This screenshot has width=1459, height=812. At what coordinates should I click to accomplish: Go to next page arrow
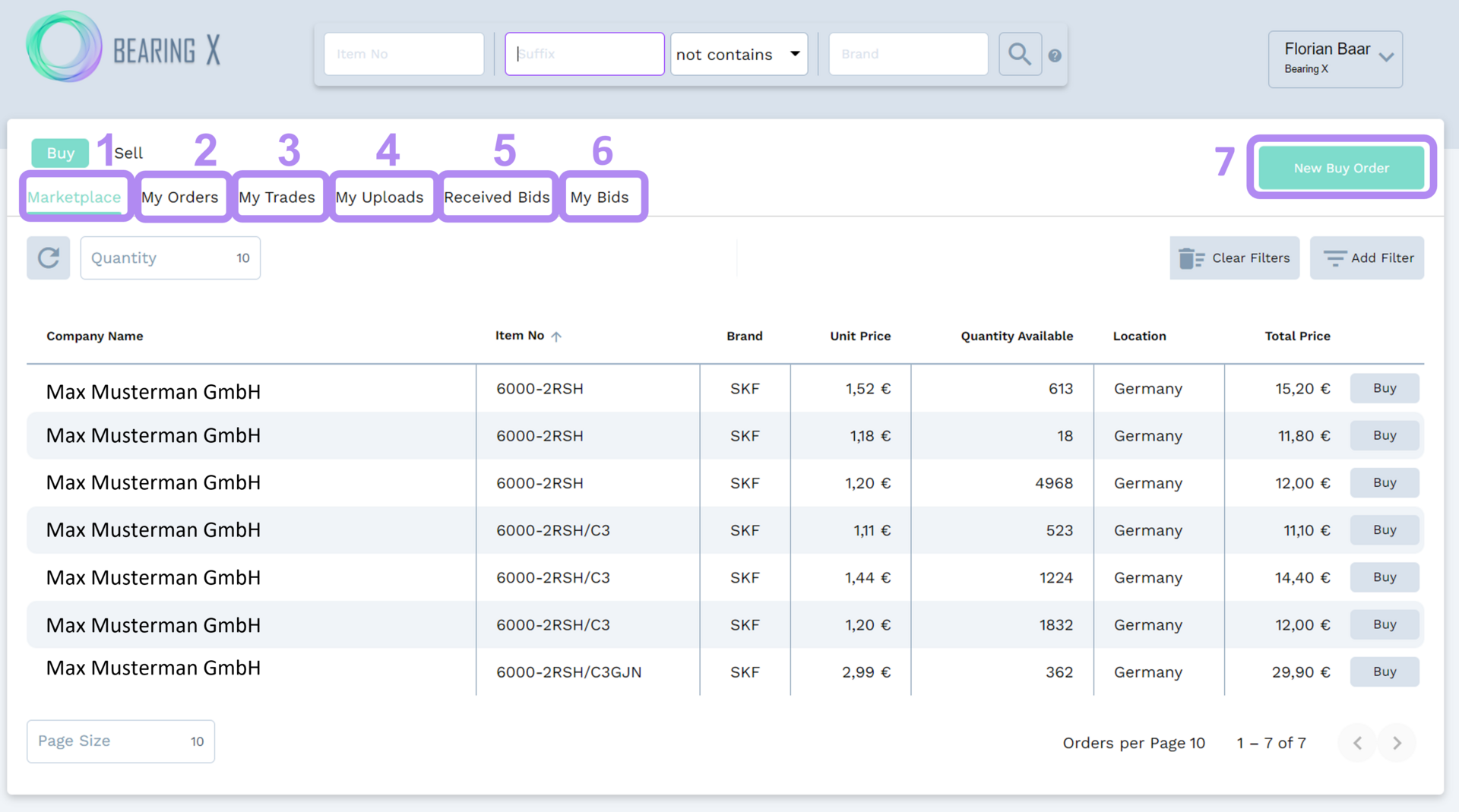click(1397, 743)
